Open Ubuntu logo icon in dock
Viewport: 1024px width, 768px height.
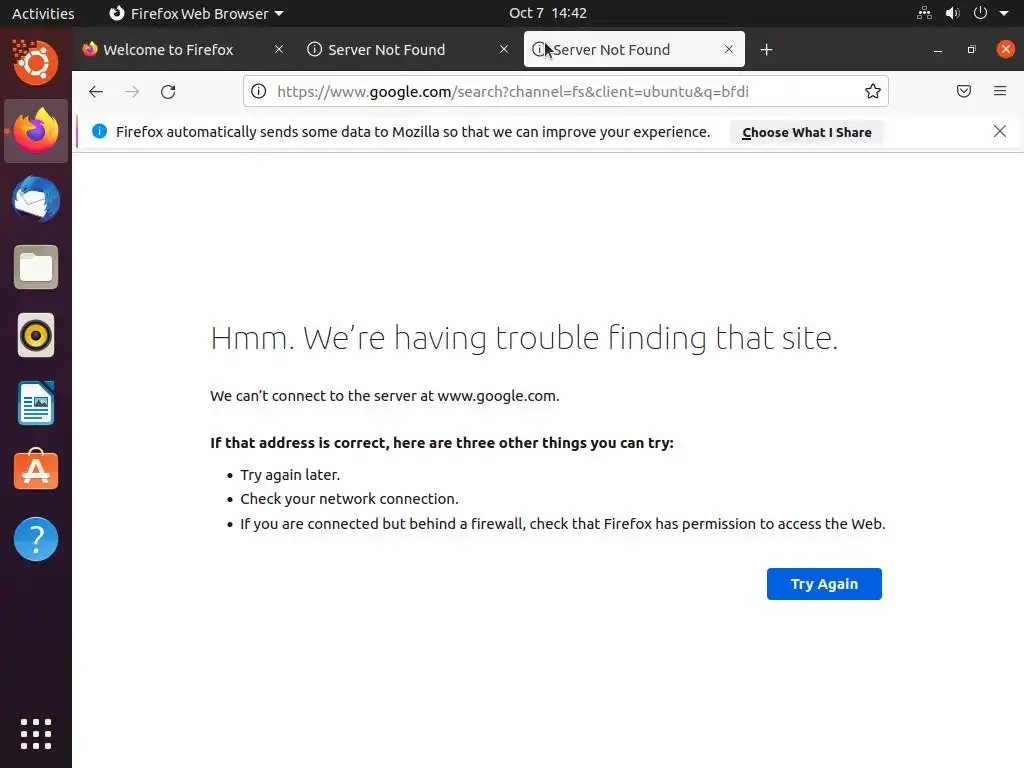tap(36, 62)
